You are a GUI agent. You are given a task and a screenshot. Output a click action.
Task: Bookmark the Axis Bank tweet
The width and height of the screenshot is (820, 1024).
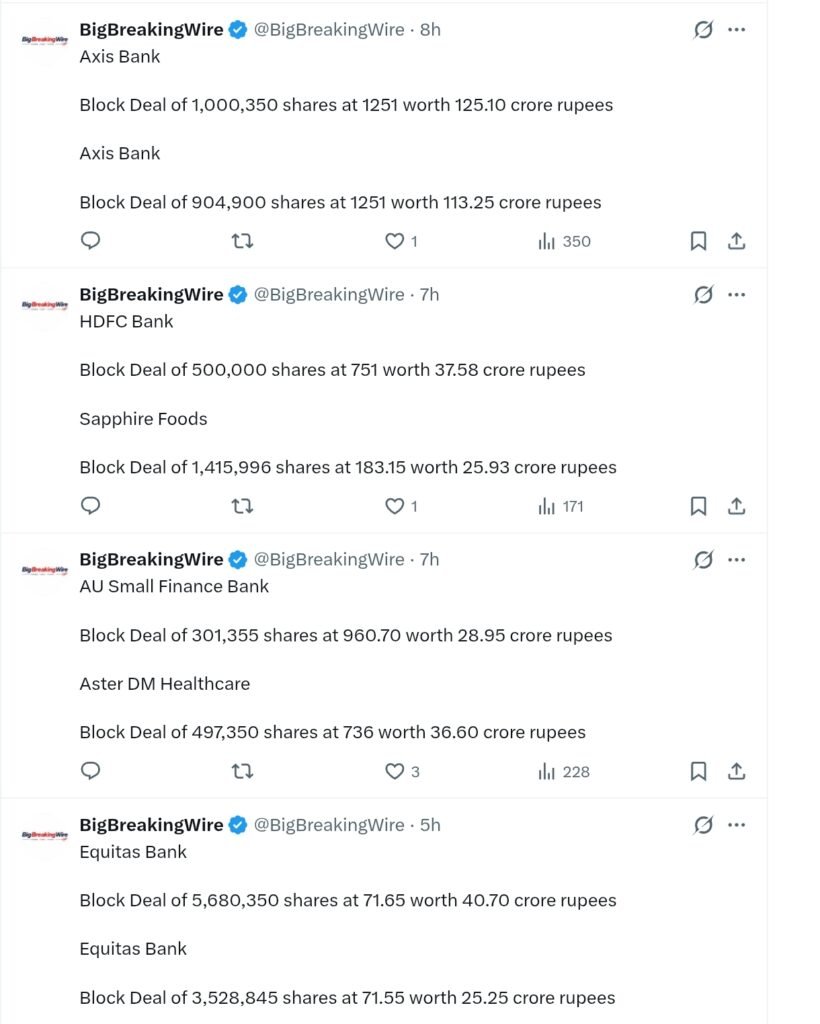(x=699, y=241)
